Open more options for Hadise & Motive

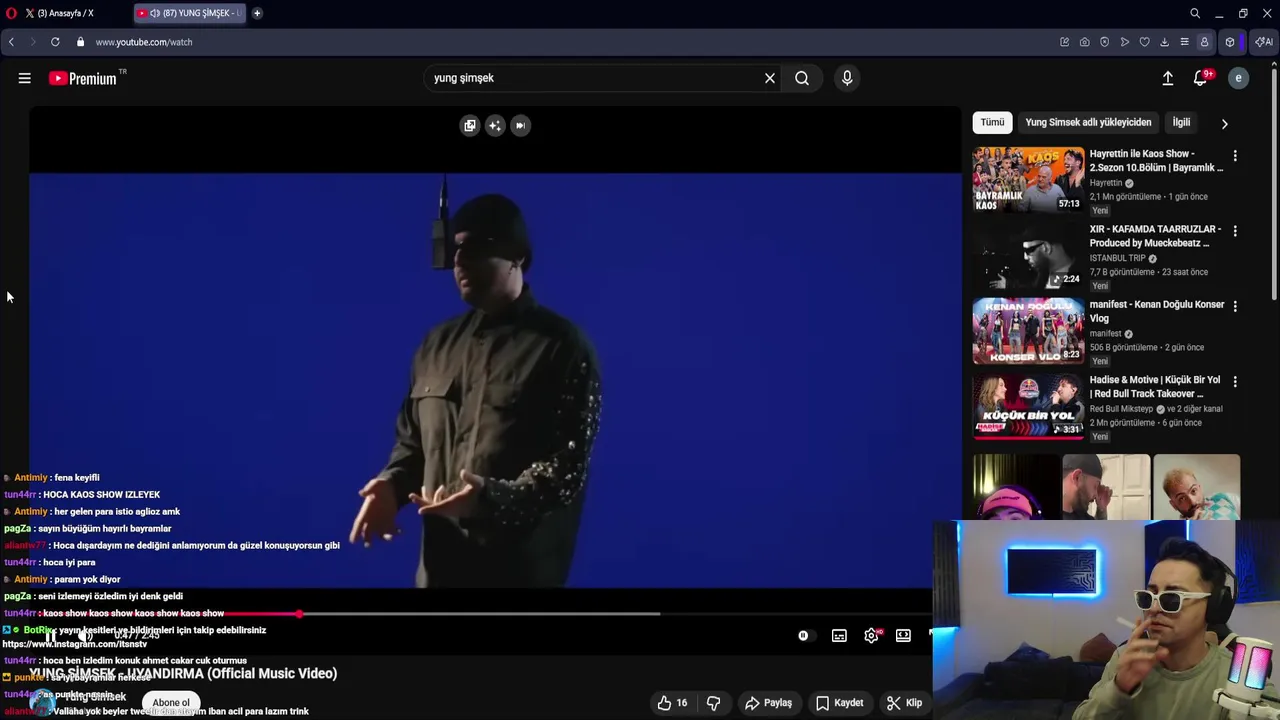click(x=1235, y=382)
